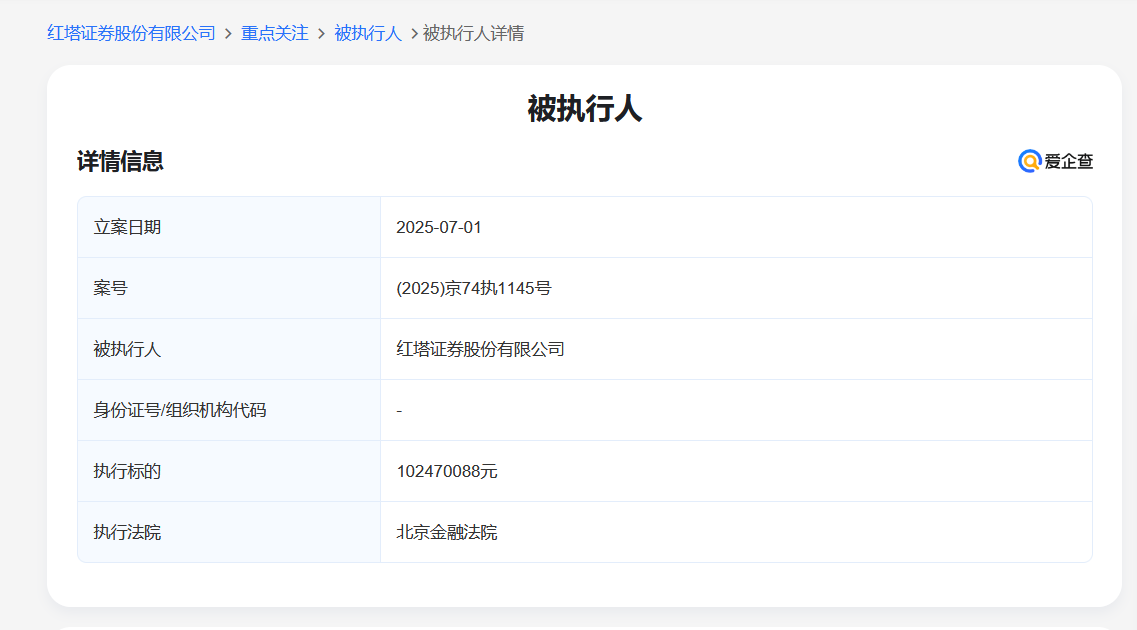Select the amount 102470088元
The width and height of the screenshot is (1137, 630).
(447, 471)
